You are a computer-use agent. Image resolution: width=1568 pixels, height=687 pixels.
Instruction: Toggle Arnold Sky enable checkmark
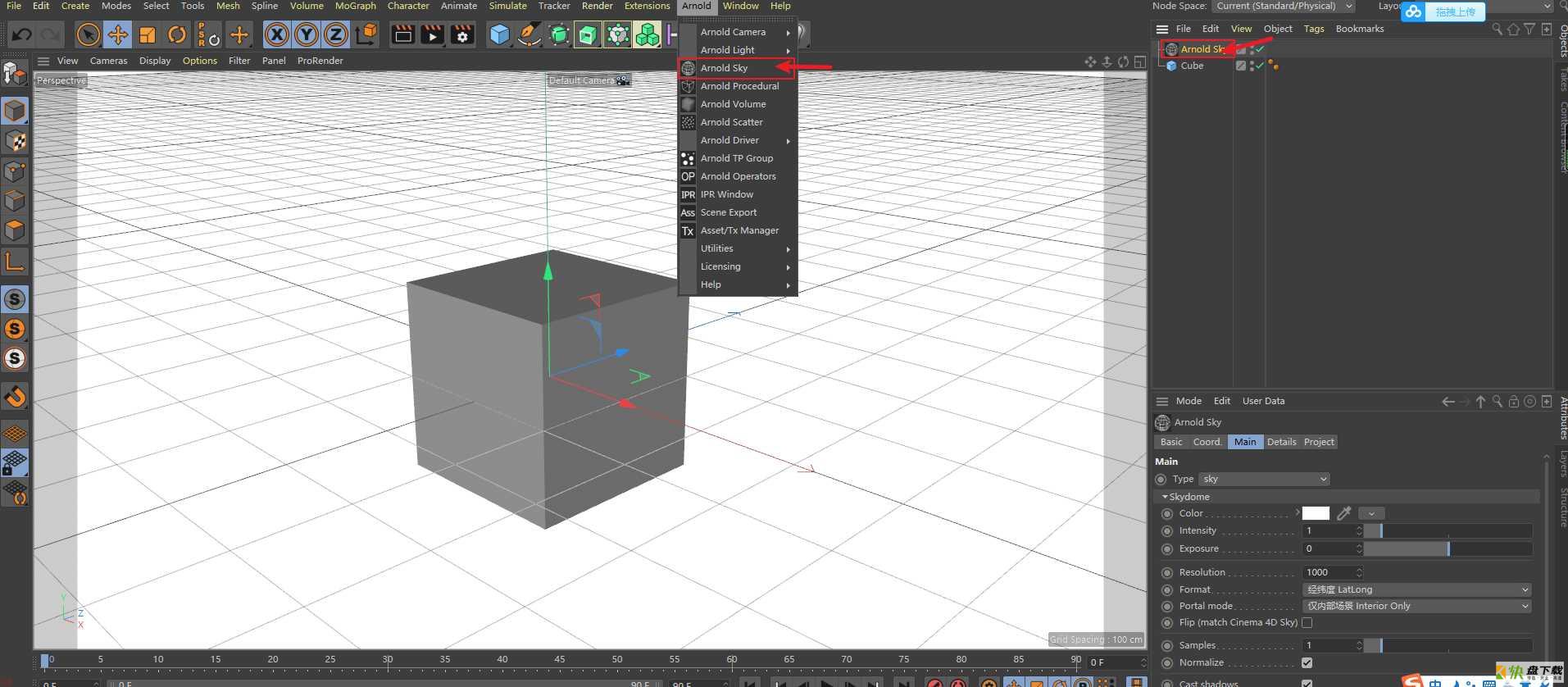coord(1260,49)
